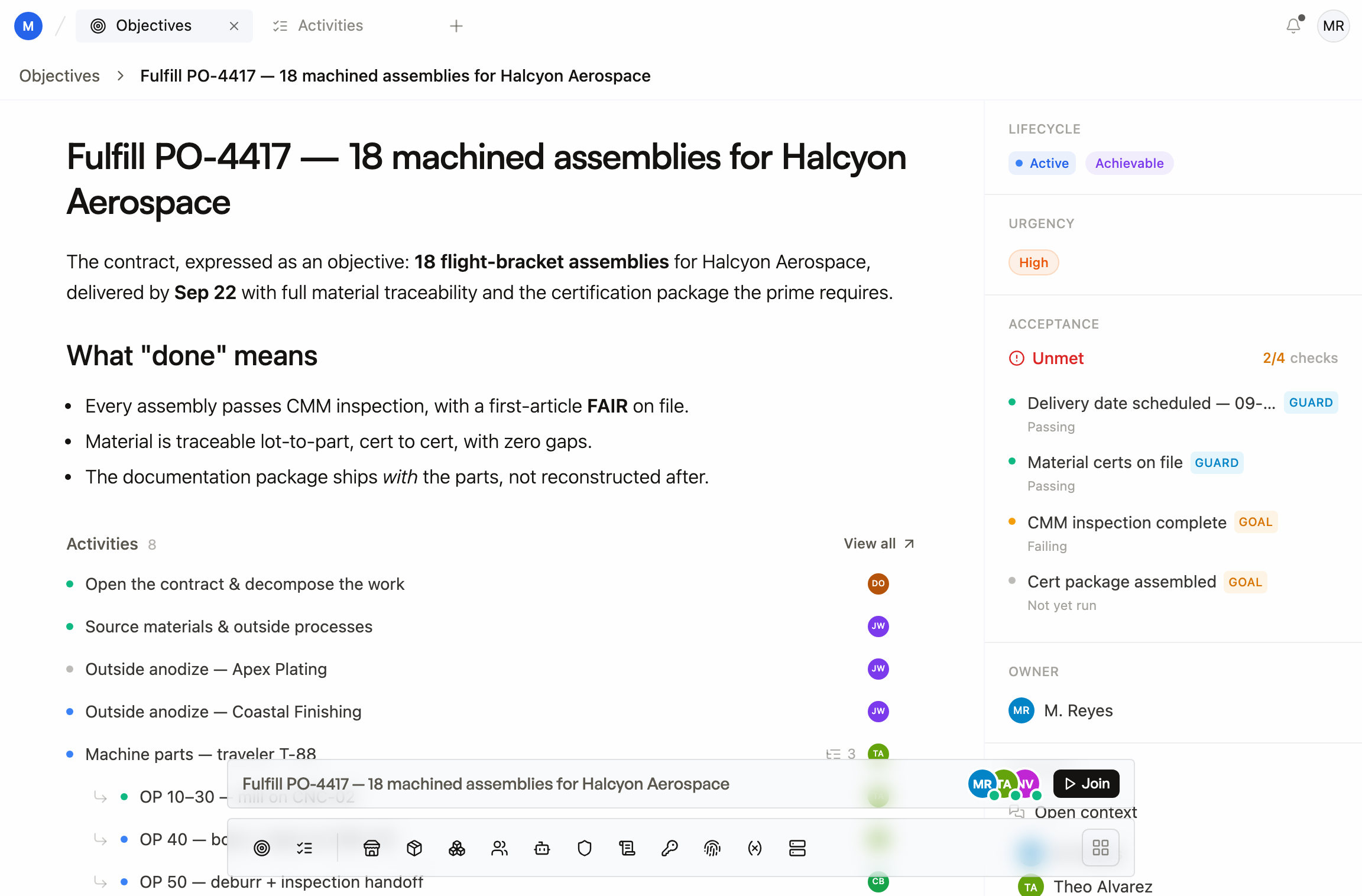Click the Unmet acceptance status

(1046, 358)
